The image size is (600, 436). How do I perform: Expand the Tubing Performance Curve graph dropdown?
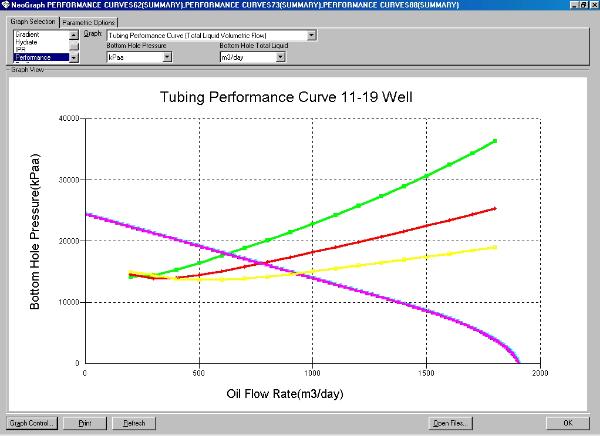click(312, 35)
